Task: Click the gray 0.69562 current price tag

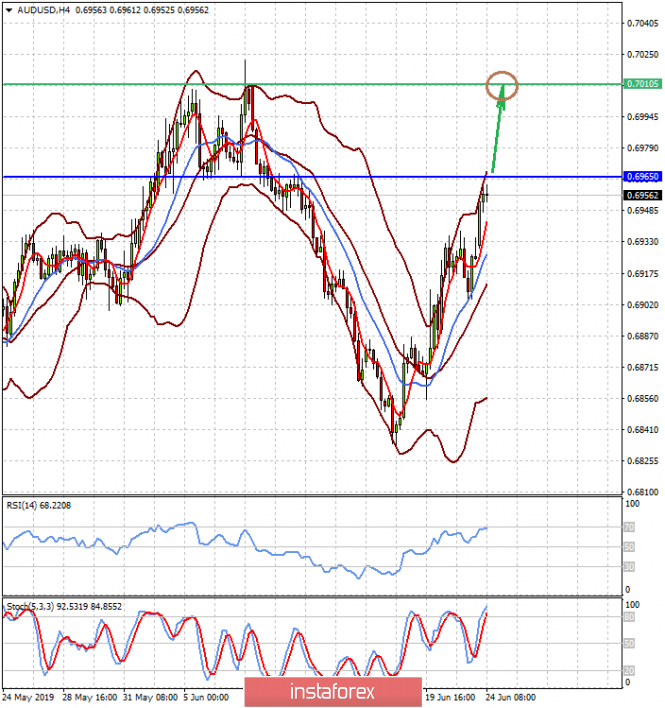Action: 640,195
